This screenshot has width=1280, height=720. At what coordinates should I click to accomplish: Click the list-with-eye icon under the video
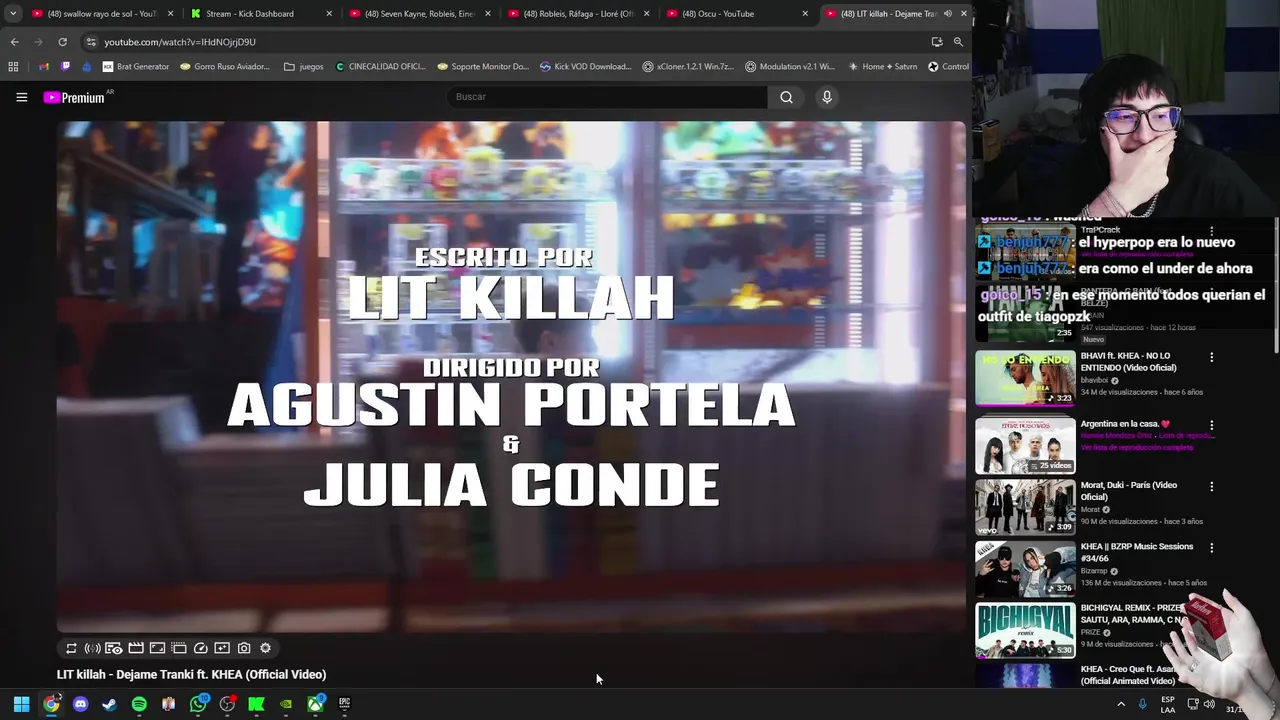114,648
